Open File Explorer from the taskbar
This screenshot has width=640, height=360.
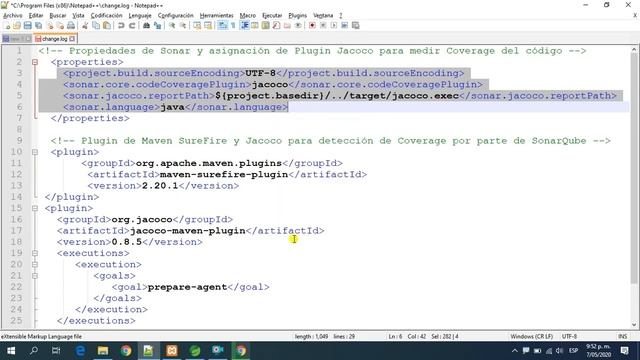click(103, 351)
